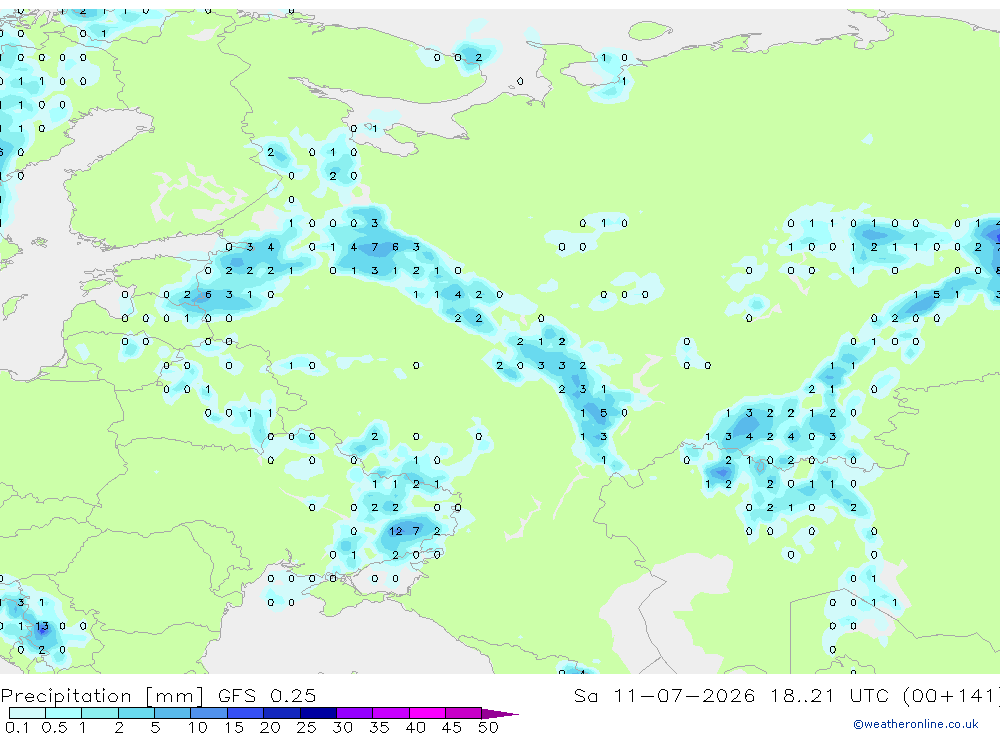
Task: Select legend swatch between 1 and 2
Action: (100, 713)
